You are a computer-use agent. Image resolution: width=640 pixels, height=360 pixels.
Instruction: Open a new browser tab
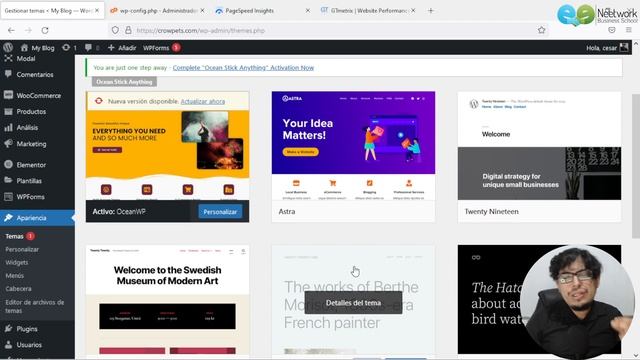431,11
